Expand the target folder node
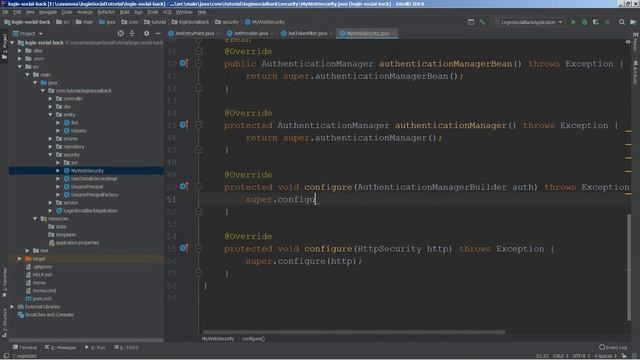Viewport: 640px width, 360px height. [x=20, y=259]
